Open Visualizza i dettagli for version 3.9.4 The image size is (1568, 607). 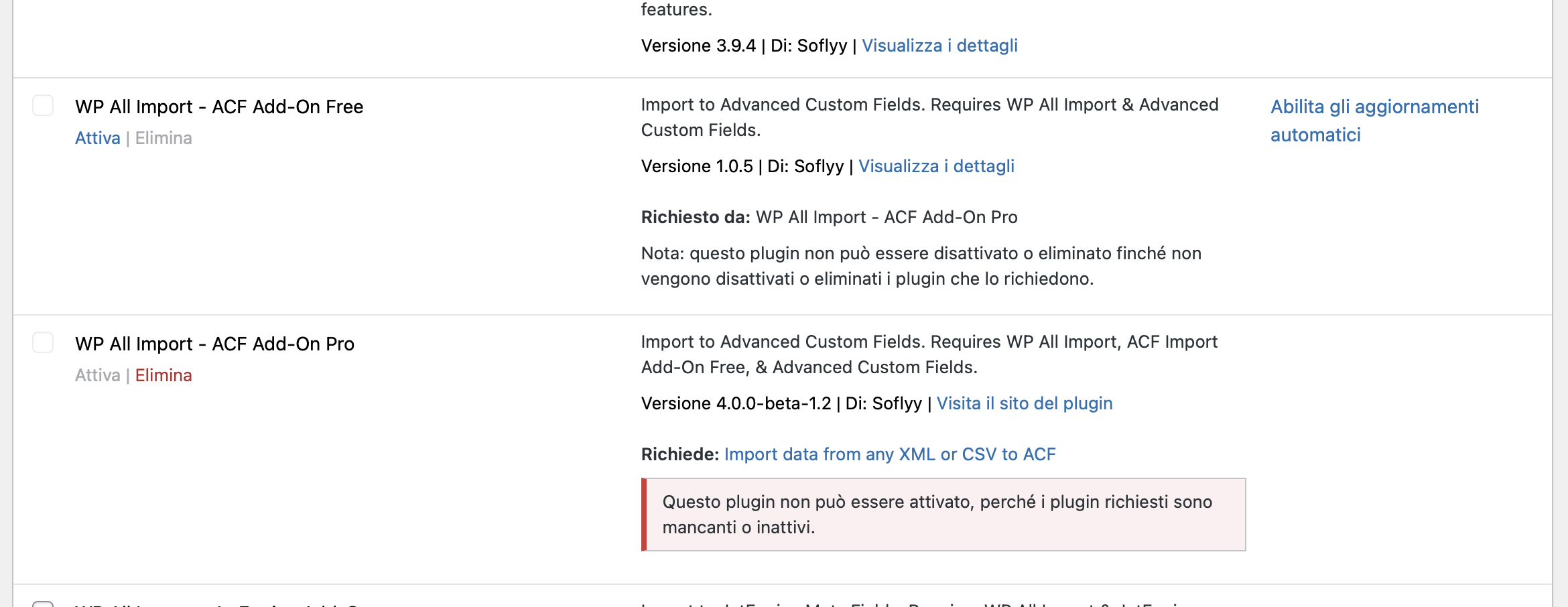(x=939, y=46)
